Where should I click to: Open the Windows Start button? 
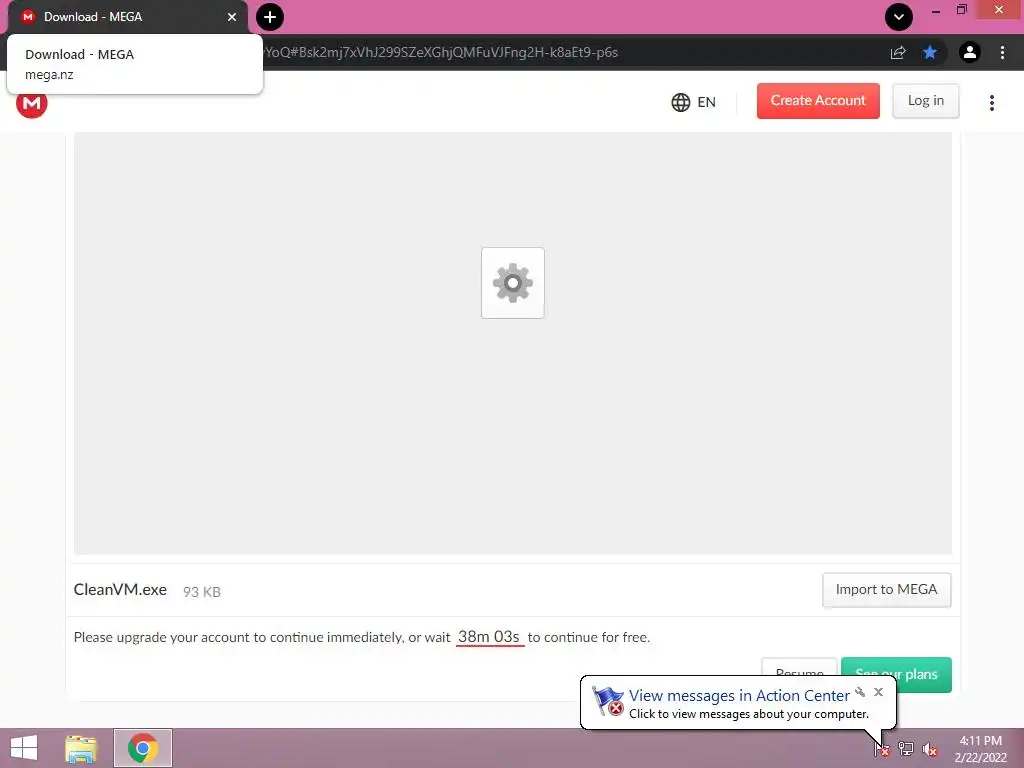pos(24,748)
